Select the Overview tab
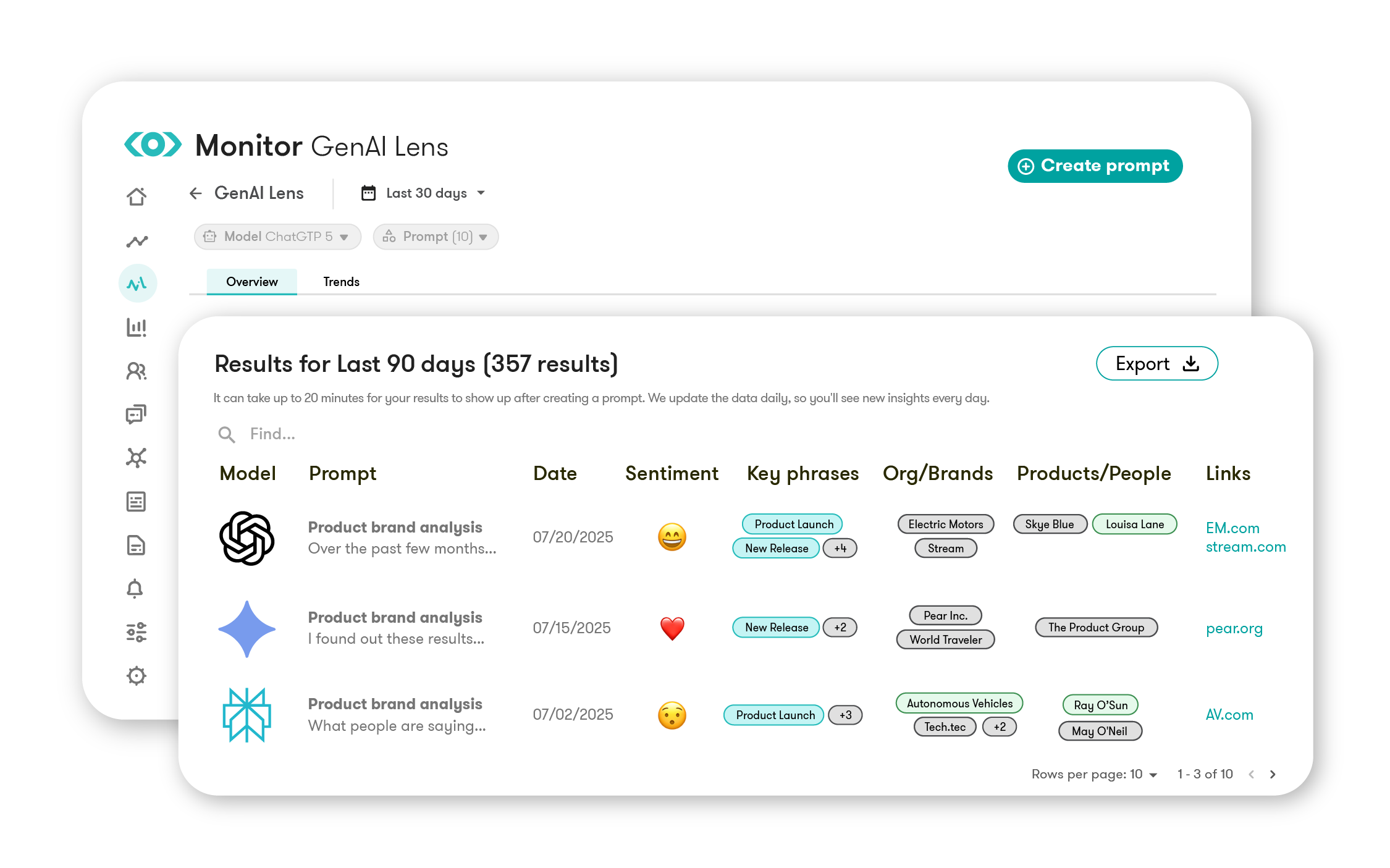 coord(251,282)
